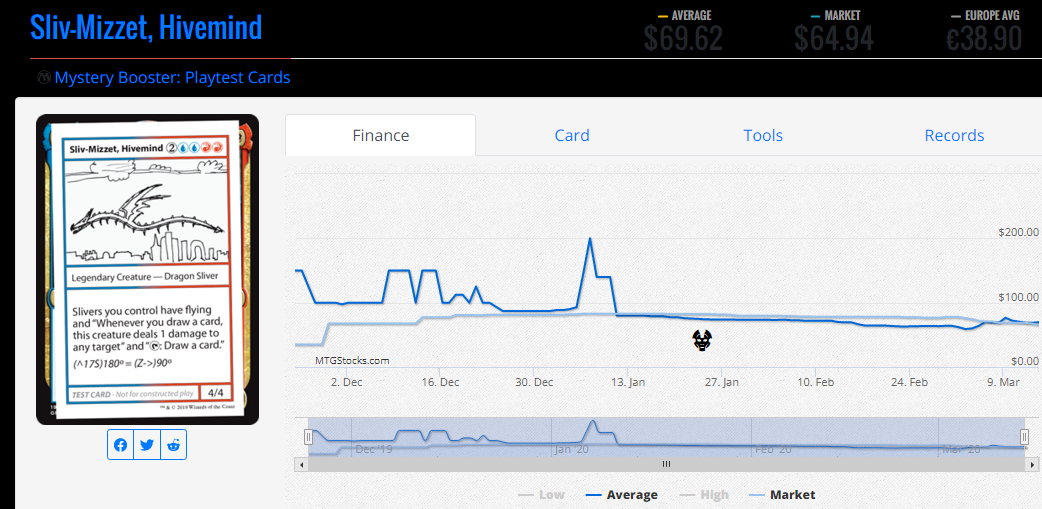Click the Sliv-Mizzet, Hivemind title

click(146, 27)
